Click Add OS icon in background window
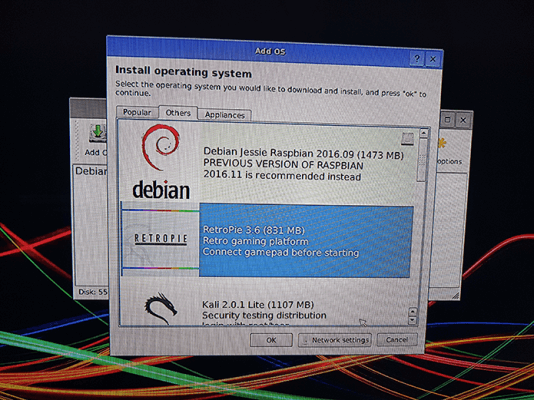This screenshot has width=534, height=400. point(97,133)
